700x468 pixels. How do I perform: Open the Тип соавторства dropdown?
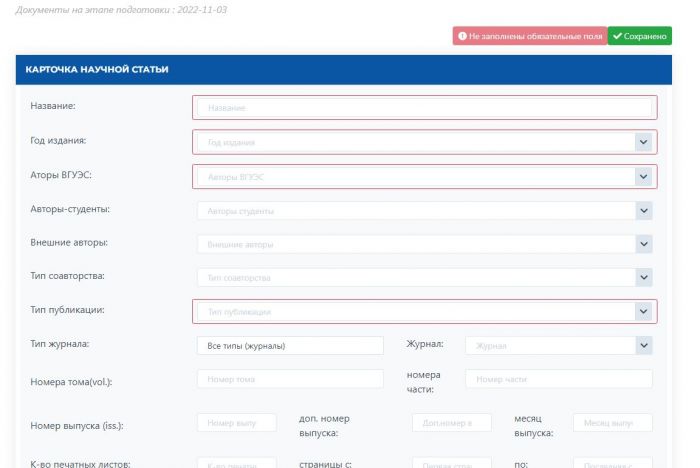(424, 277)
